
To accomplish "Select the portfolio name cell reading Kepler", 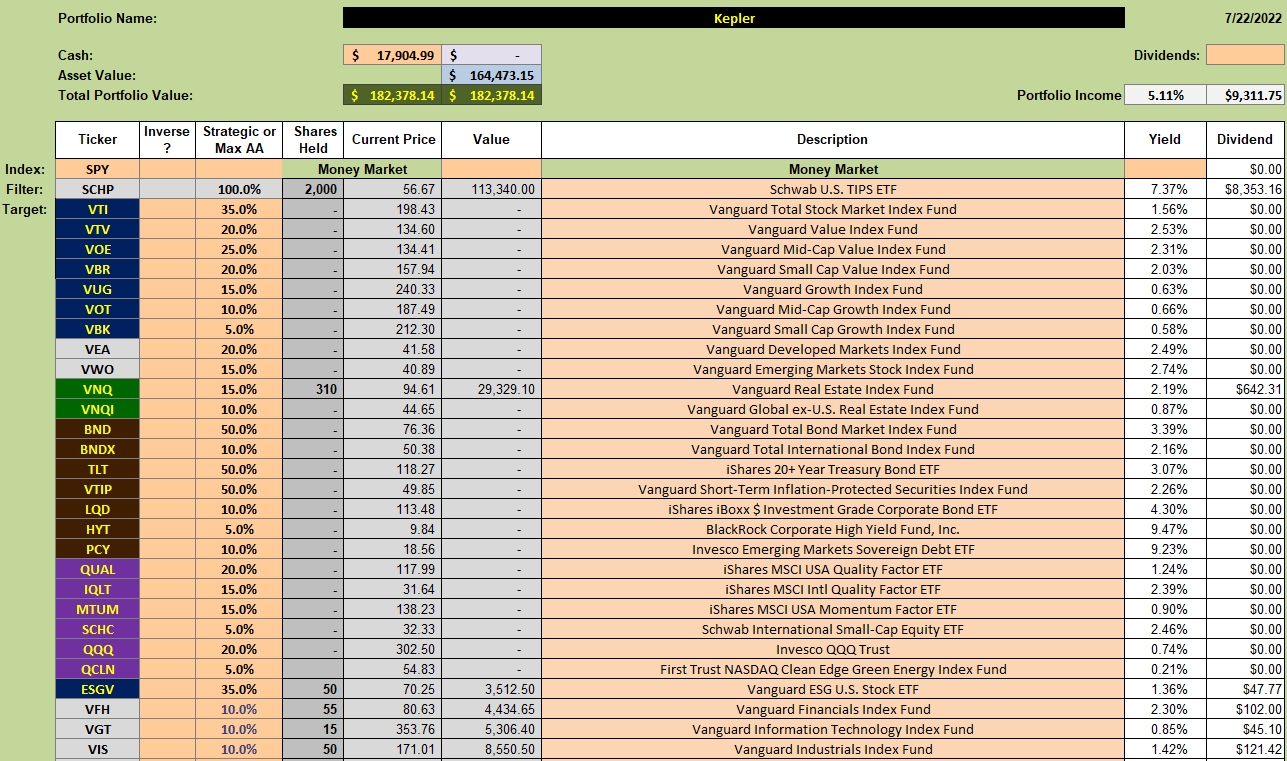I will (x=733, y=18).
